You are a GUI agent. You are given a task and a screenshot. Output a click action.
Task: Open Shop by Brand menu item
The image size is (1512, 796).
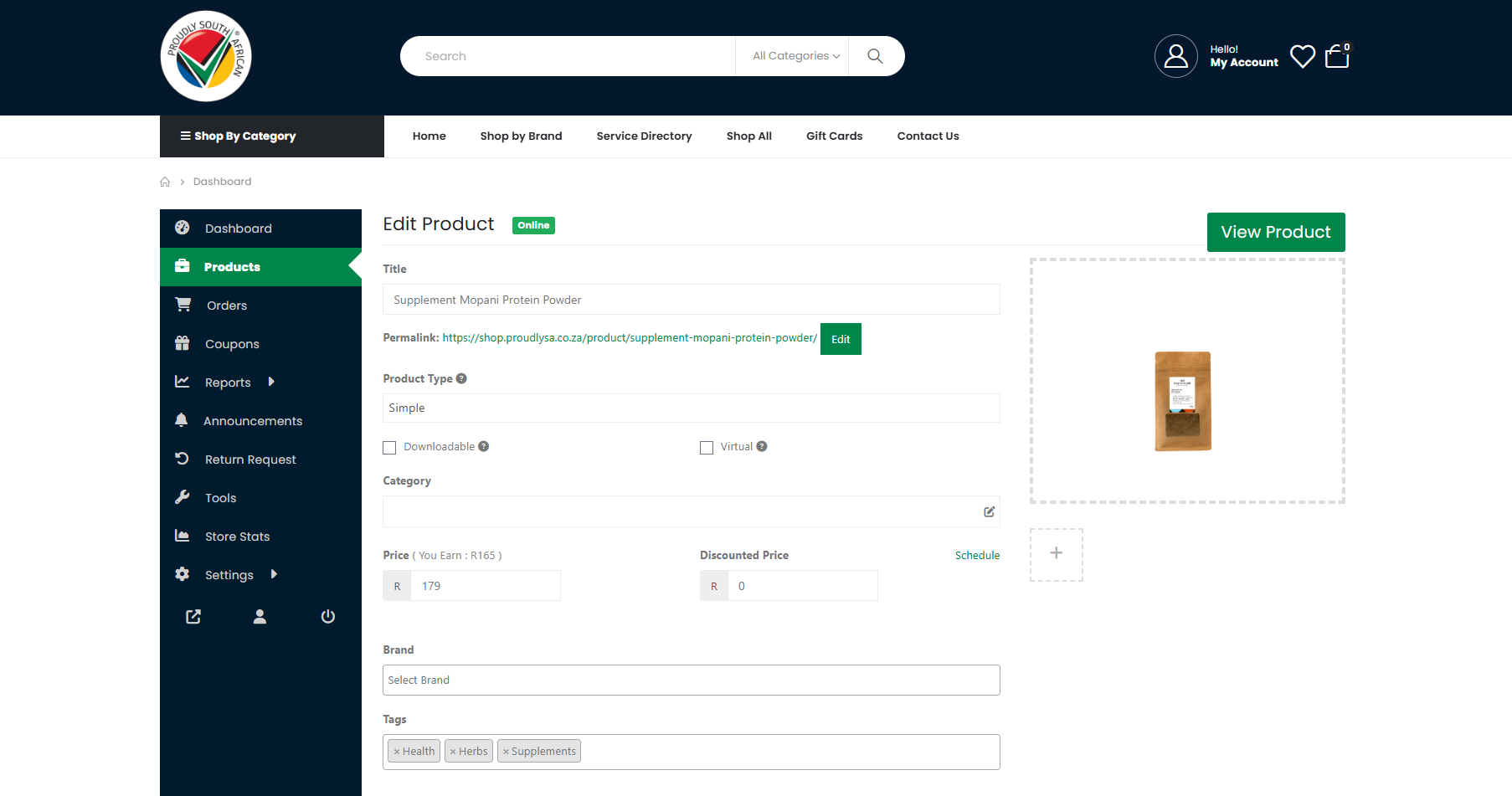(521, 136)
